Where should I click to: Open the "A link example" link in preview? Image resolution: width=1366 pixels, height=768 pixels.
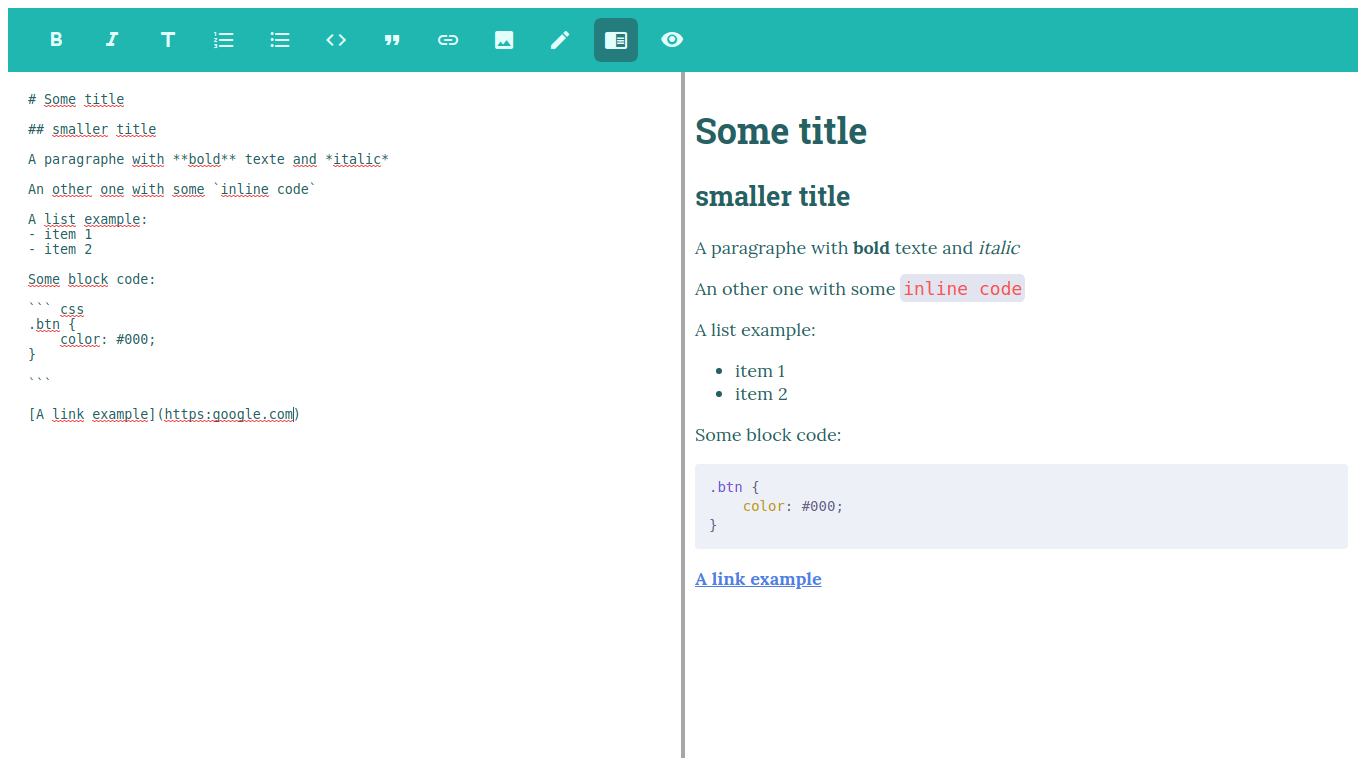(x=757, y=578)
